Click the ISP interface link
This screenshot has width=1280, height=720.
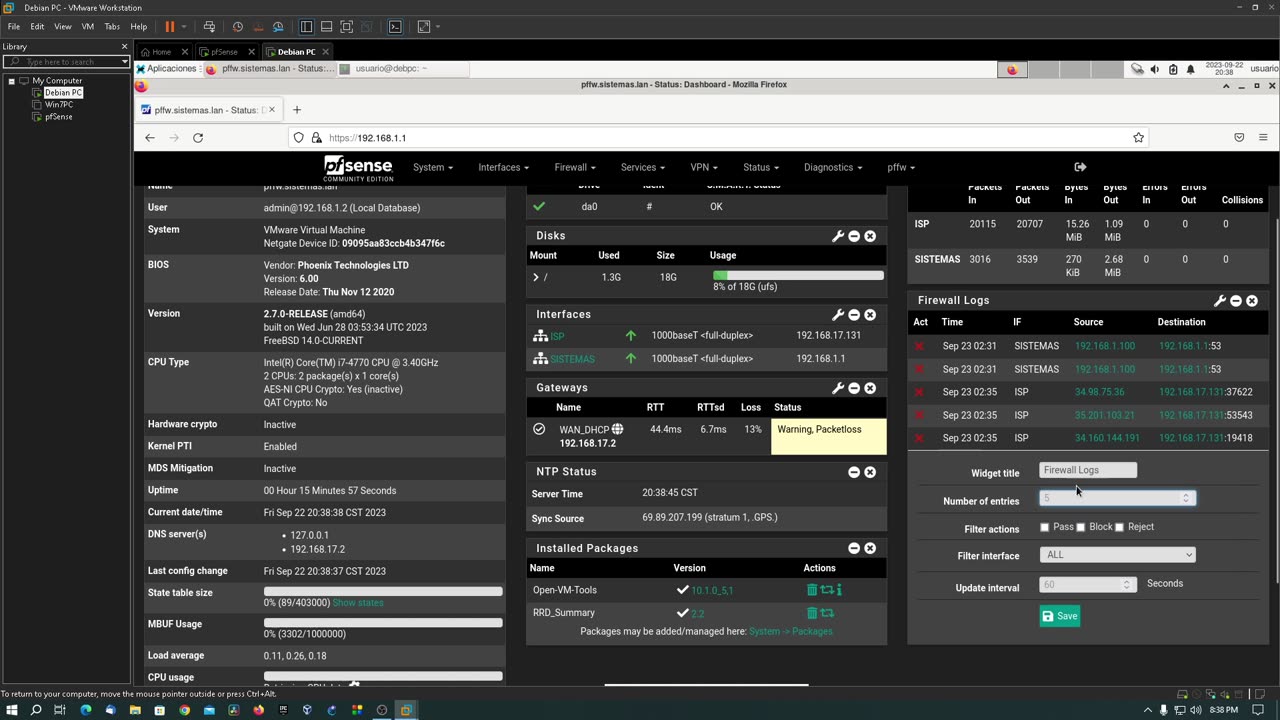coord(557,336)
